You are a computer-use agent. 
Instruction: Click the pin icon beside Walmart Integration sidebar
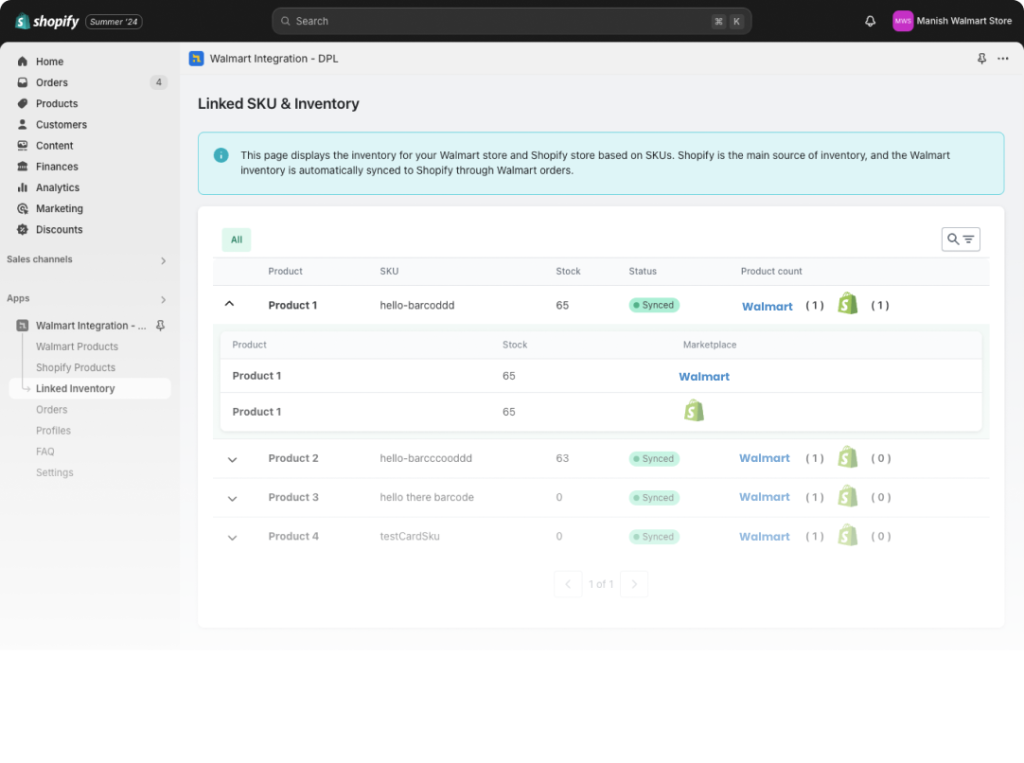pos(160,326)
